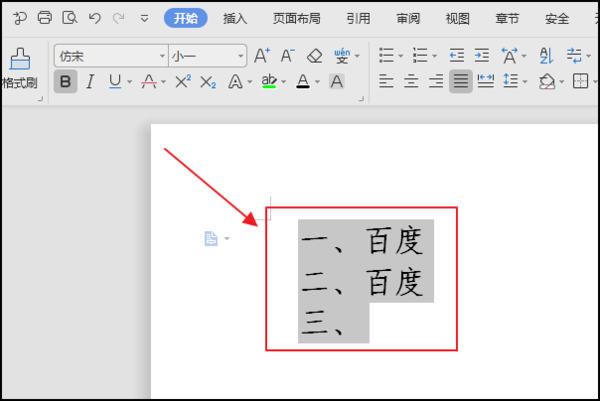Expand the bullet list dropdown arrow
The image size is (600, 401).
401,56
